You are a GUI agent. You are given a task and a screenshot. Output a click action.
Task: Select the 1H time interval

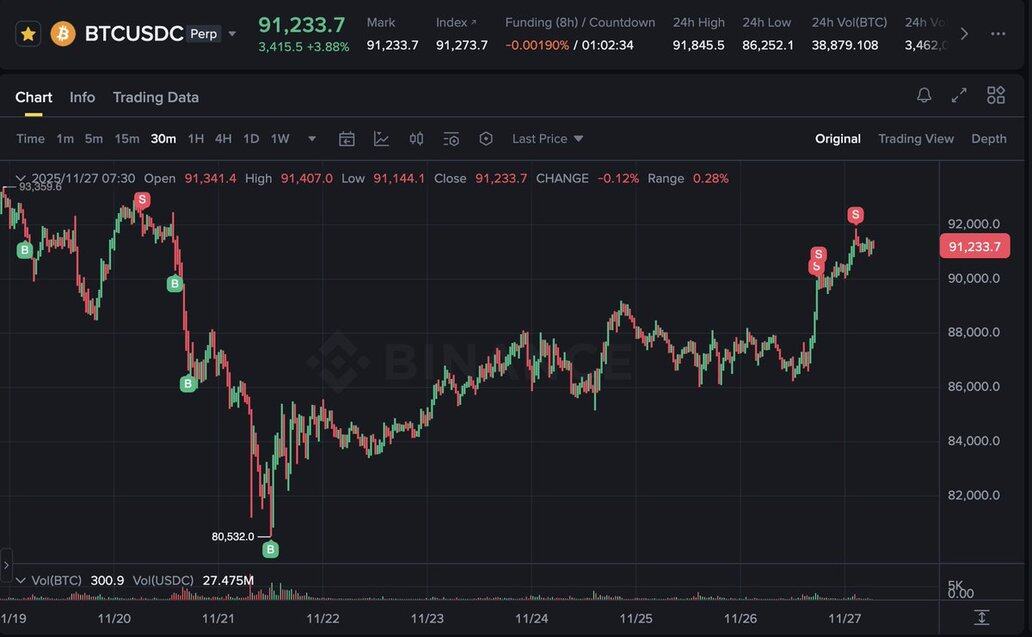point(196,139)
